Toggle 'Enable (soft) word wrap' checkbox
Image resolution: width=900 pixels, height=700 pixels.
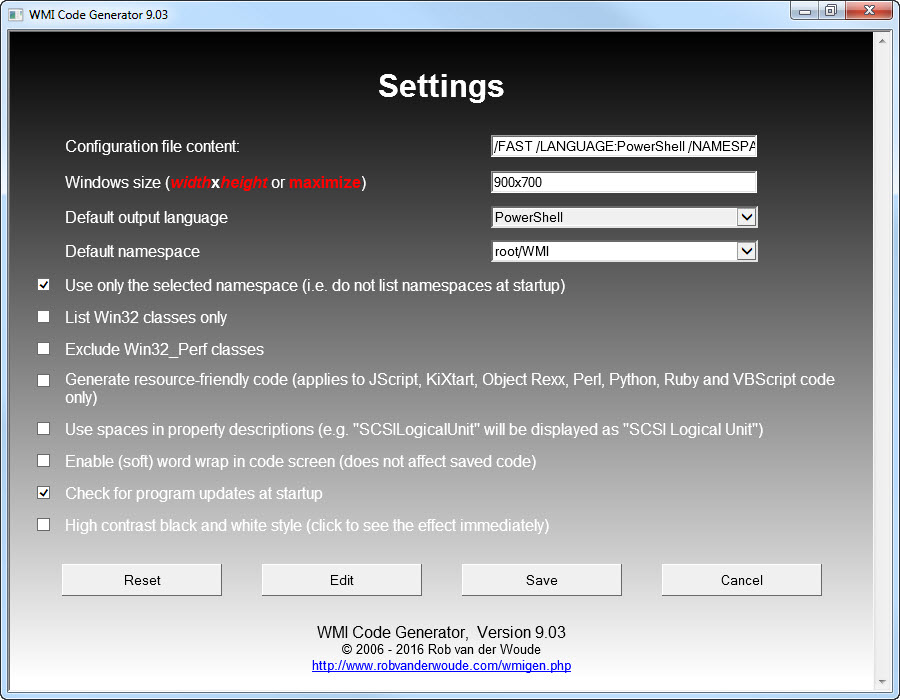44,461
